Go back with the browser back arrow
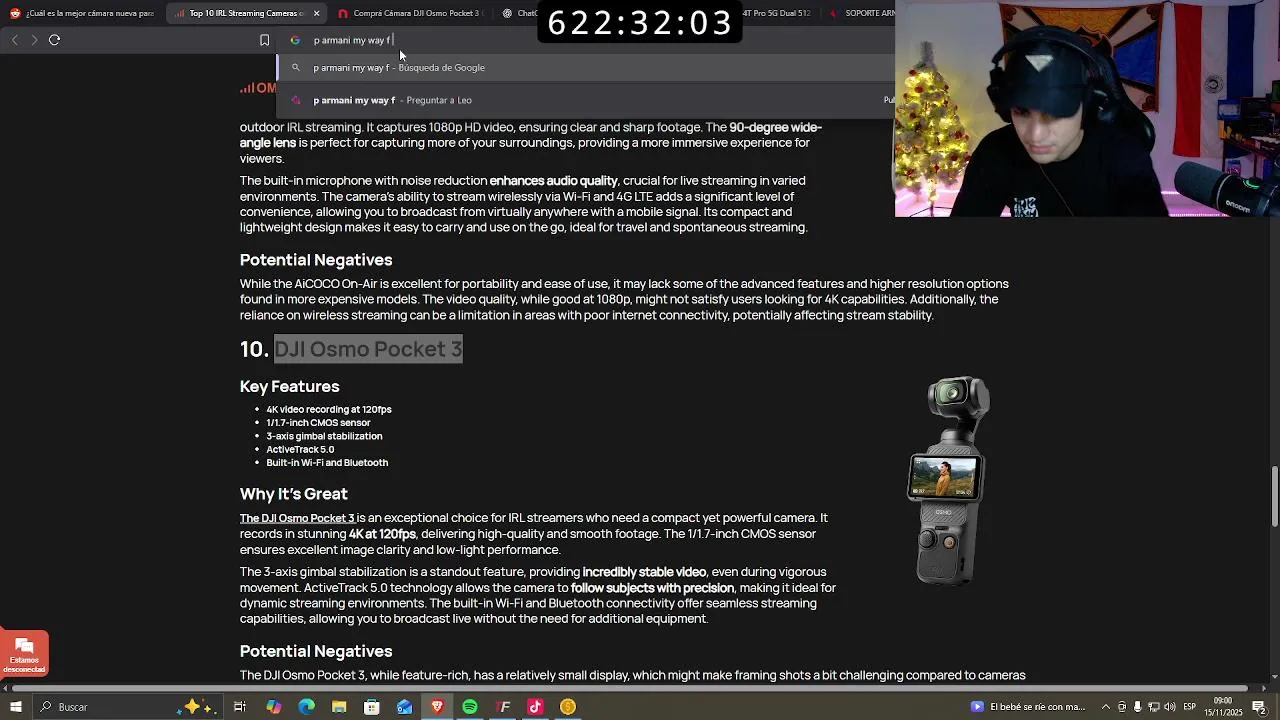The image size is (1280, 720). point(14,40)
